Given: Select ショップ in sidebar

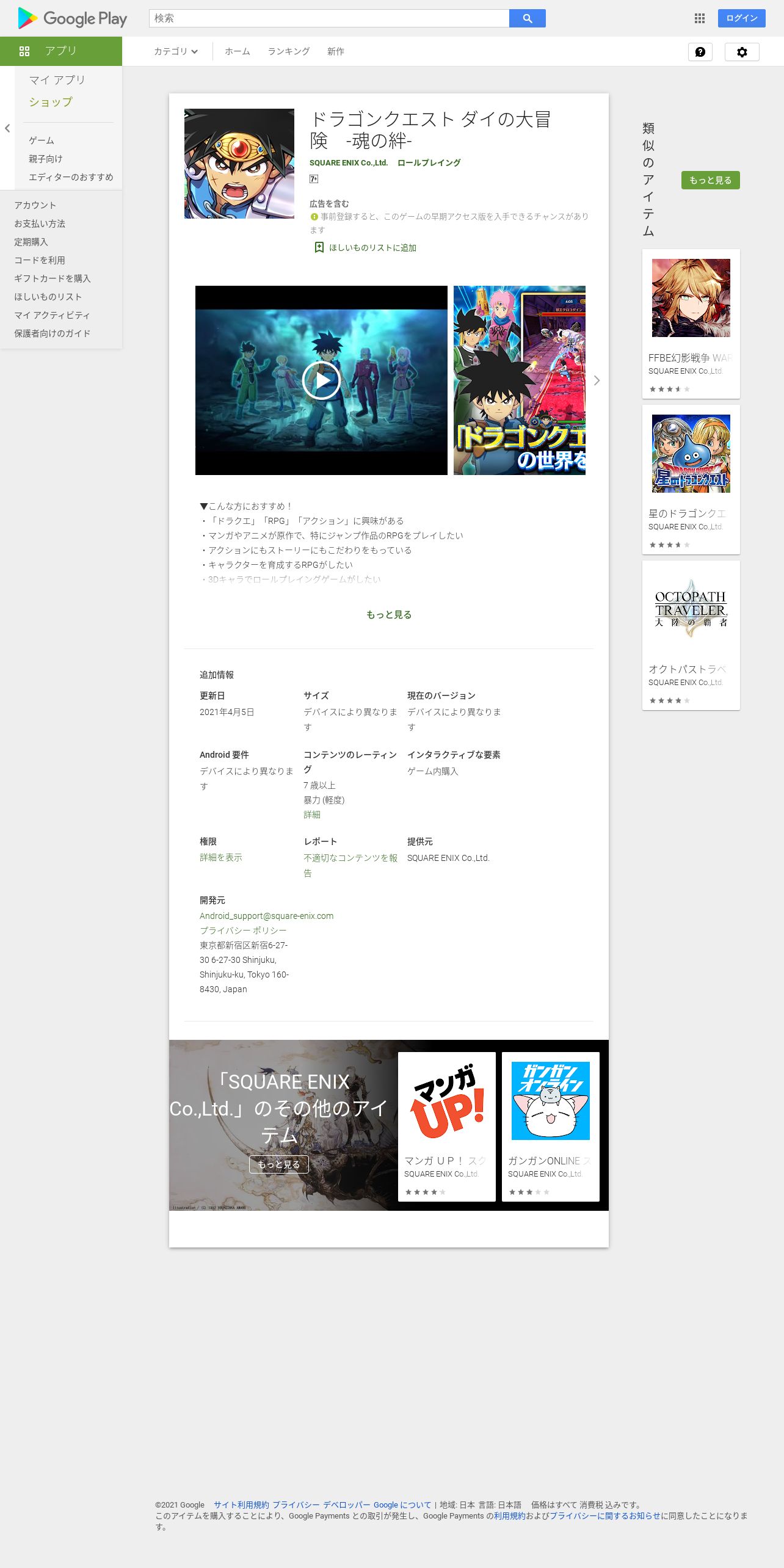Looking at the screenshot, I should 51,102.
